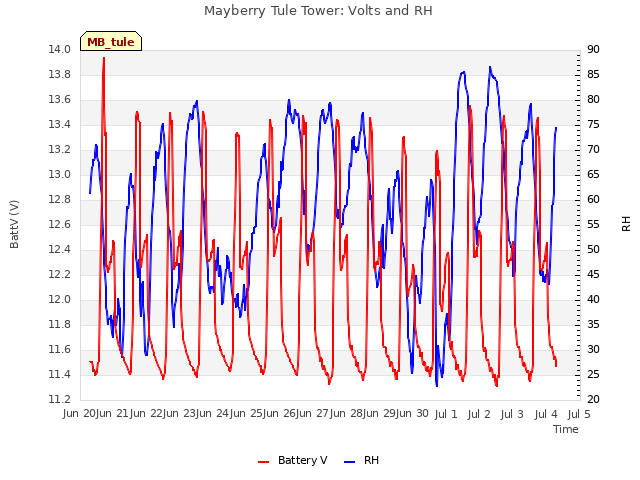Click the 50 RH axis tick label
This screenshot has height=480, width=640.
point(593,249)
